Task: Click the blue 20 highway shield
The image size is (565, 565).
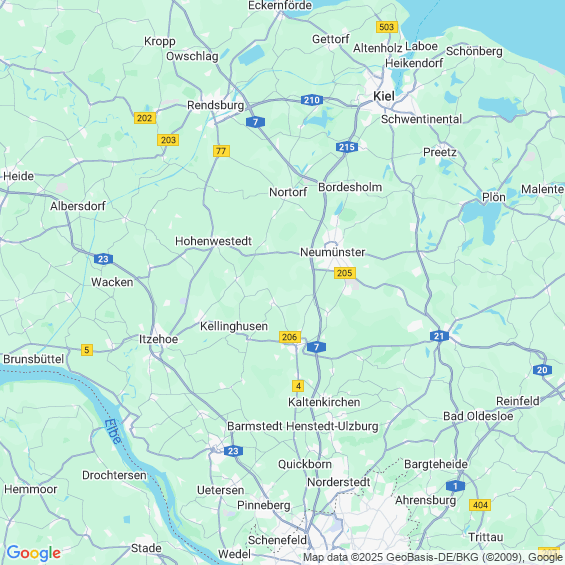Action: [x=542, y=370]
